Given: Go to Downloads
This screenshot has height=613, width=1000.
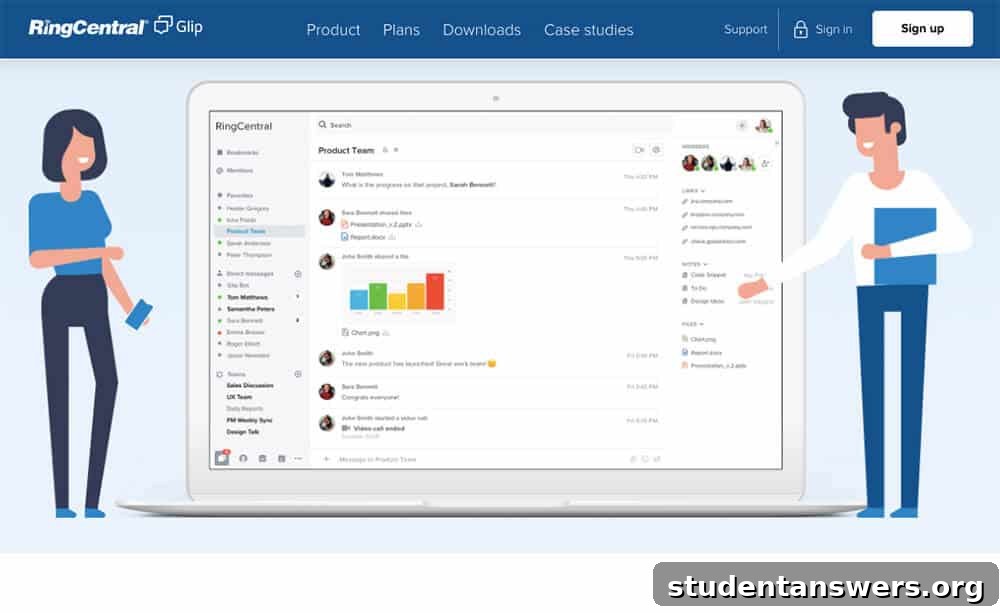Looking at the screenshot, I should 482,30.
